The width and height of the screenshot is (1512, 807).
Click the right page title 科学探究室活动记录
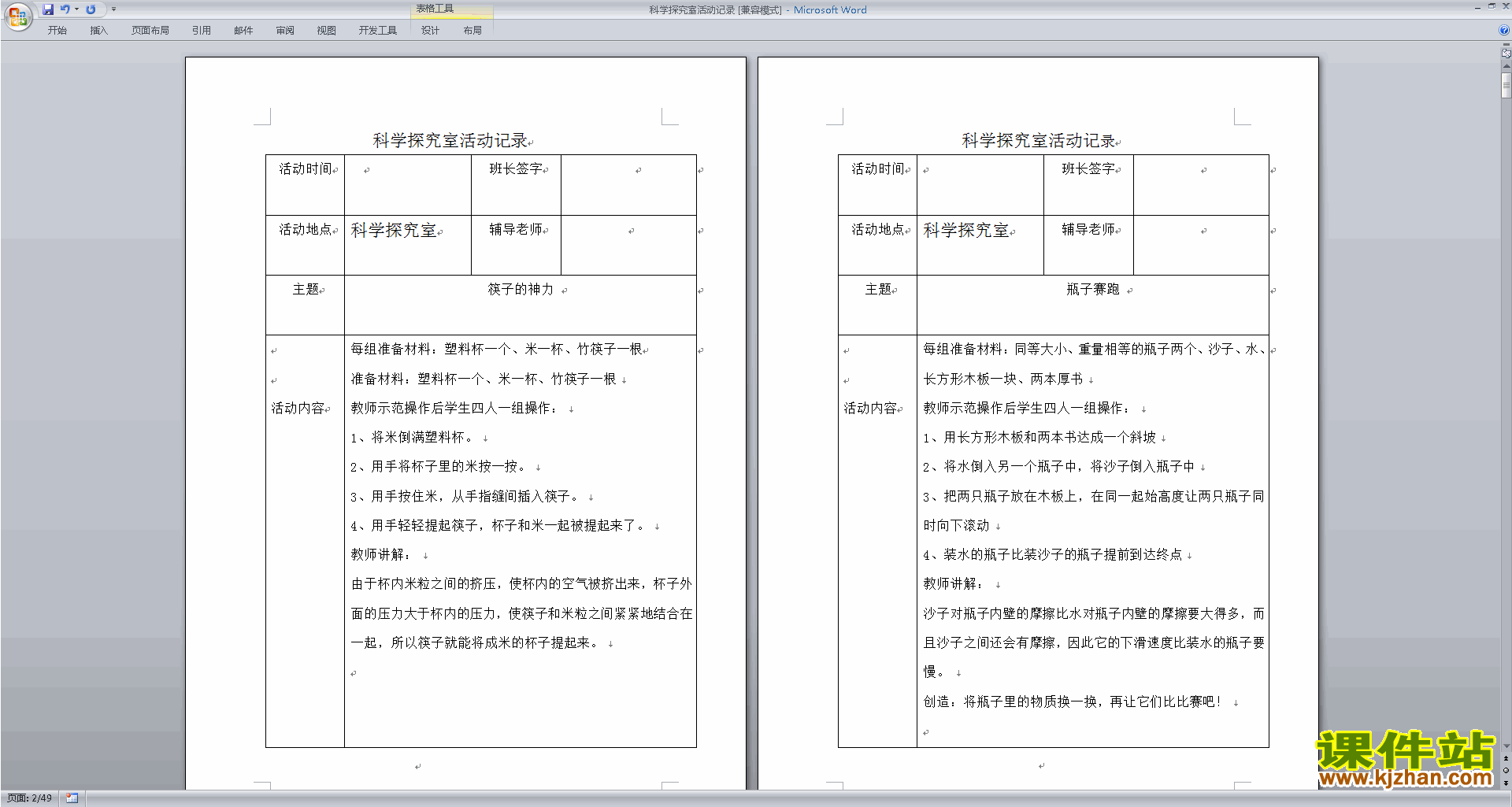click(1039, 141)
